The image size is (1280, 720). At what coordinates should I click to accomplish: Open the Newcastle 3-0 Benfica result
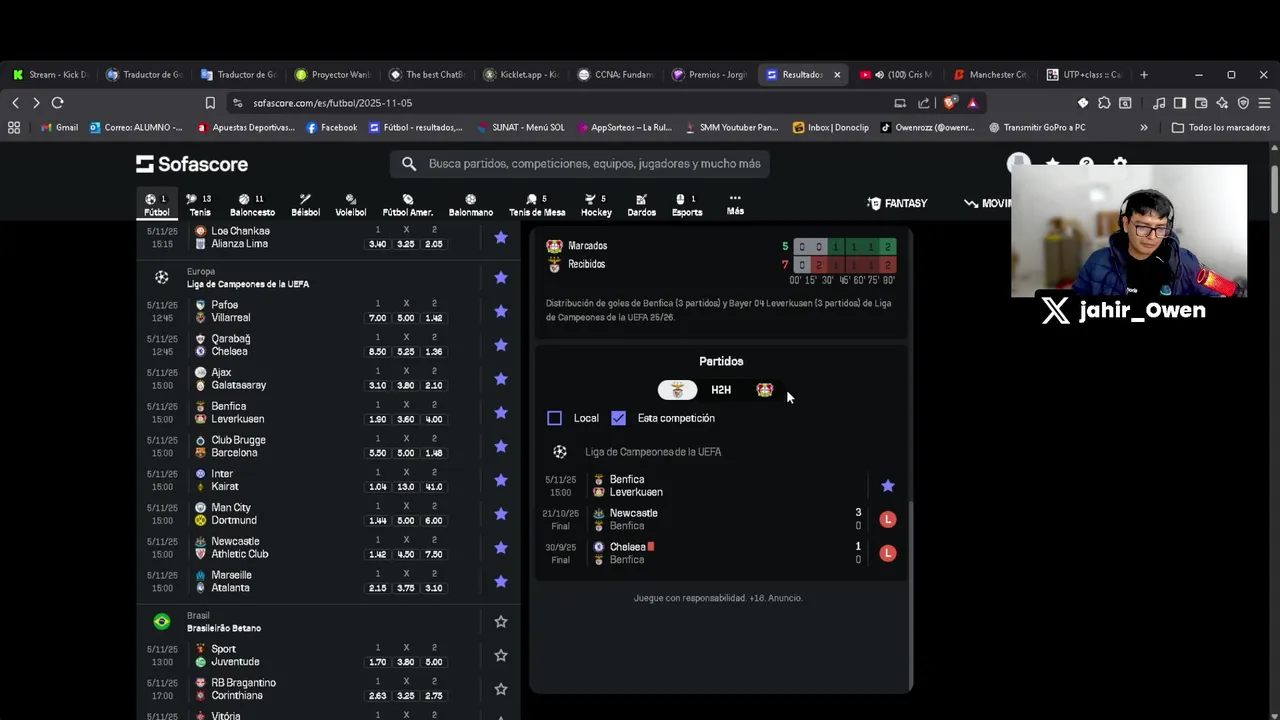click(721, 519)
